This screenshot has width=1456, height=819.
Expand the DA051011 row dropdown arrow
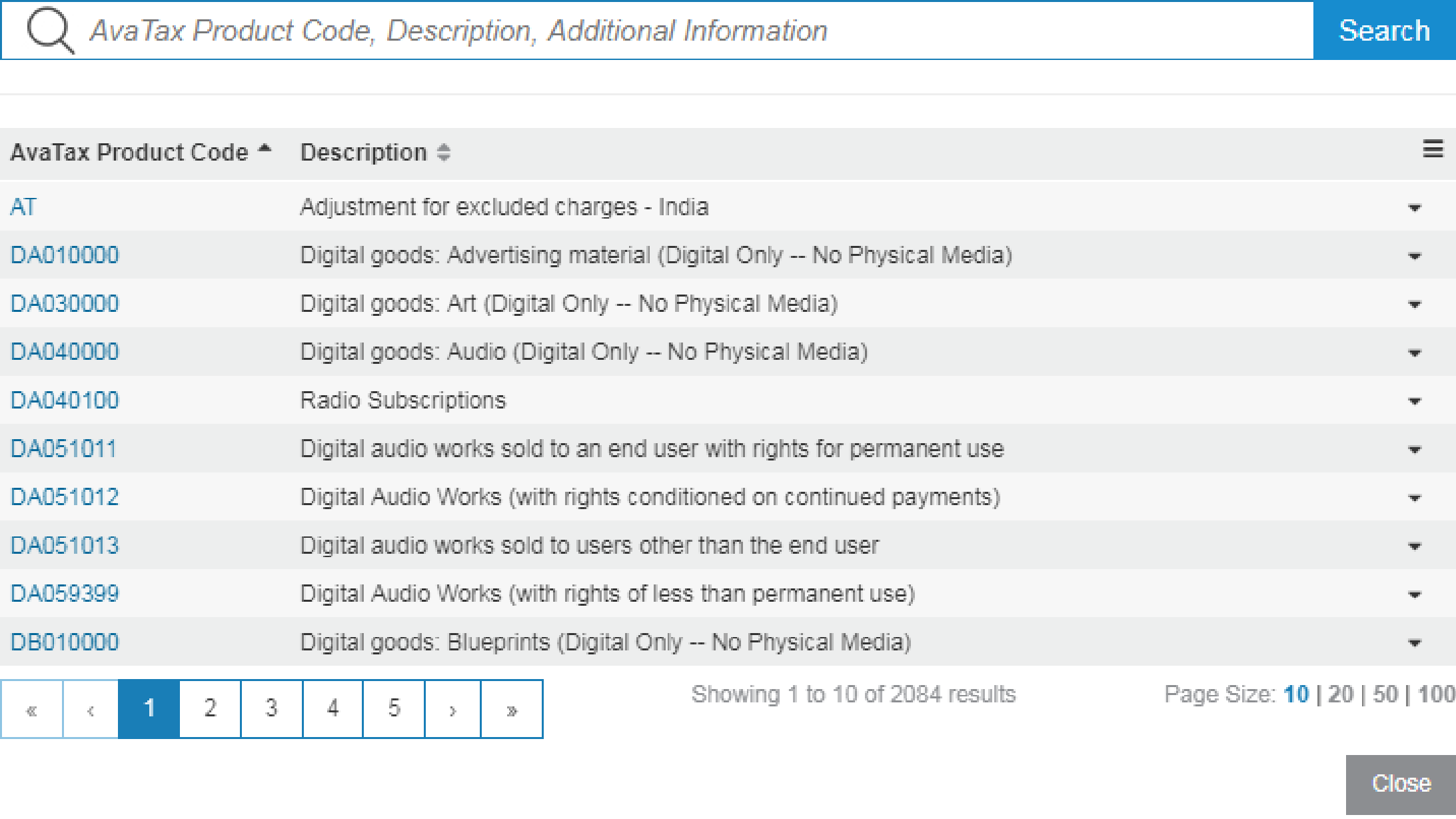pos(1414,450)
